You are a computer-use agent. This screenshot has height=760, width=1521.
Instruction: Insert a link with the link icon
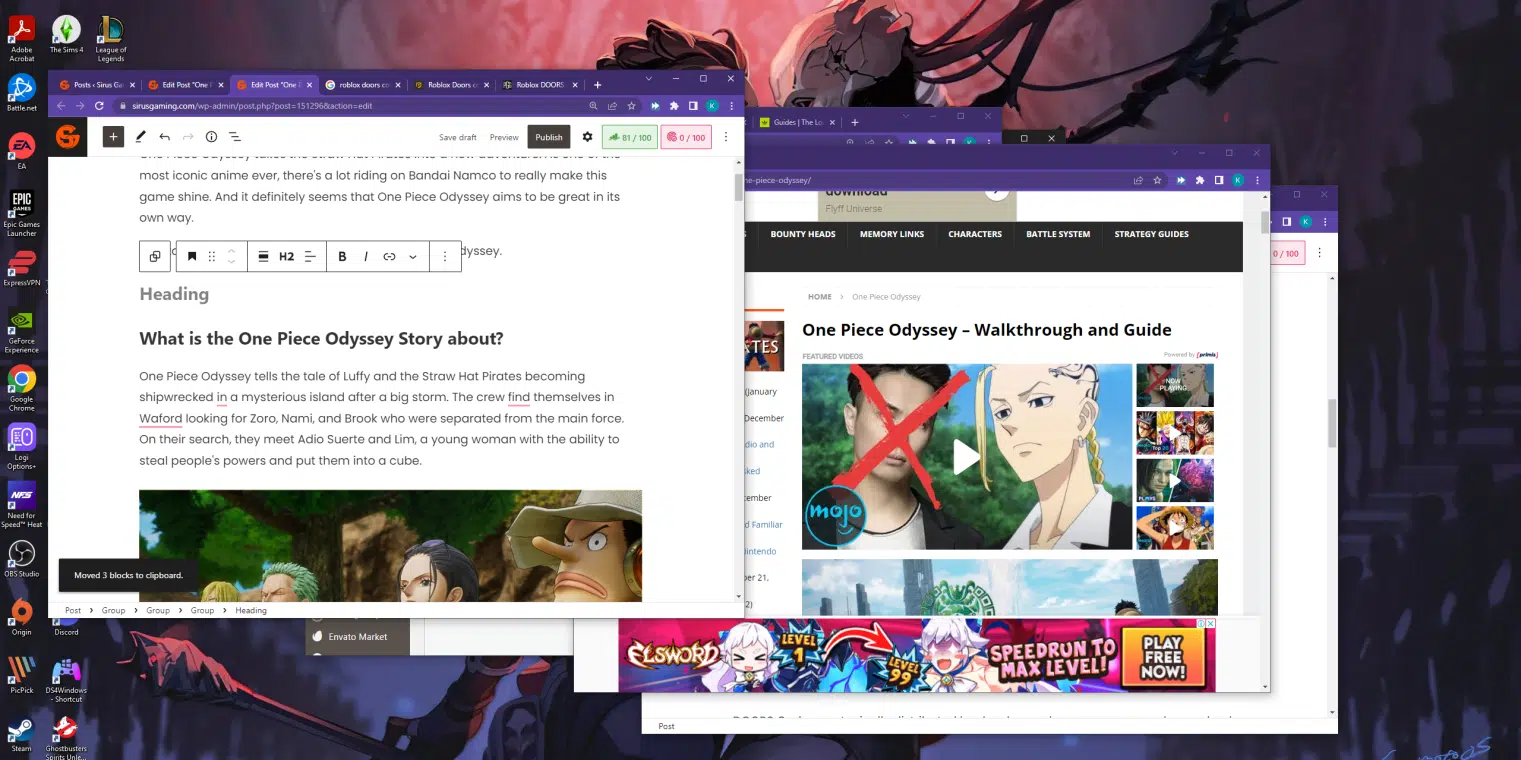(x=389, y=257)
